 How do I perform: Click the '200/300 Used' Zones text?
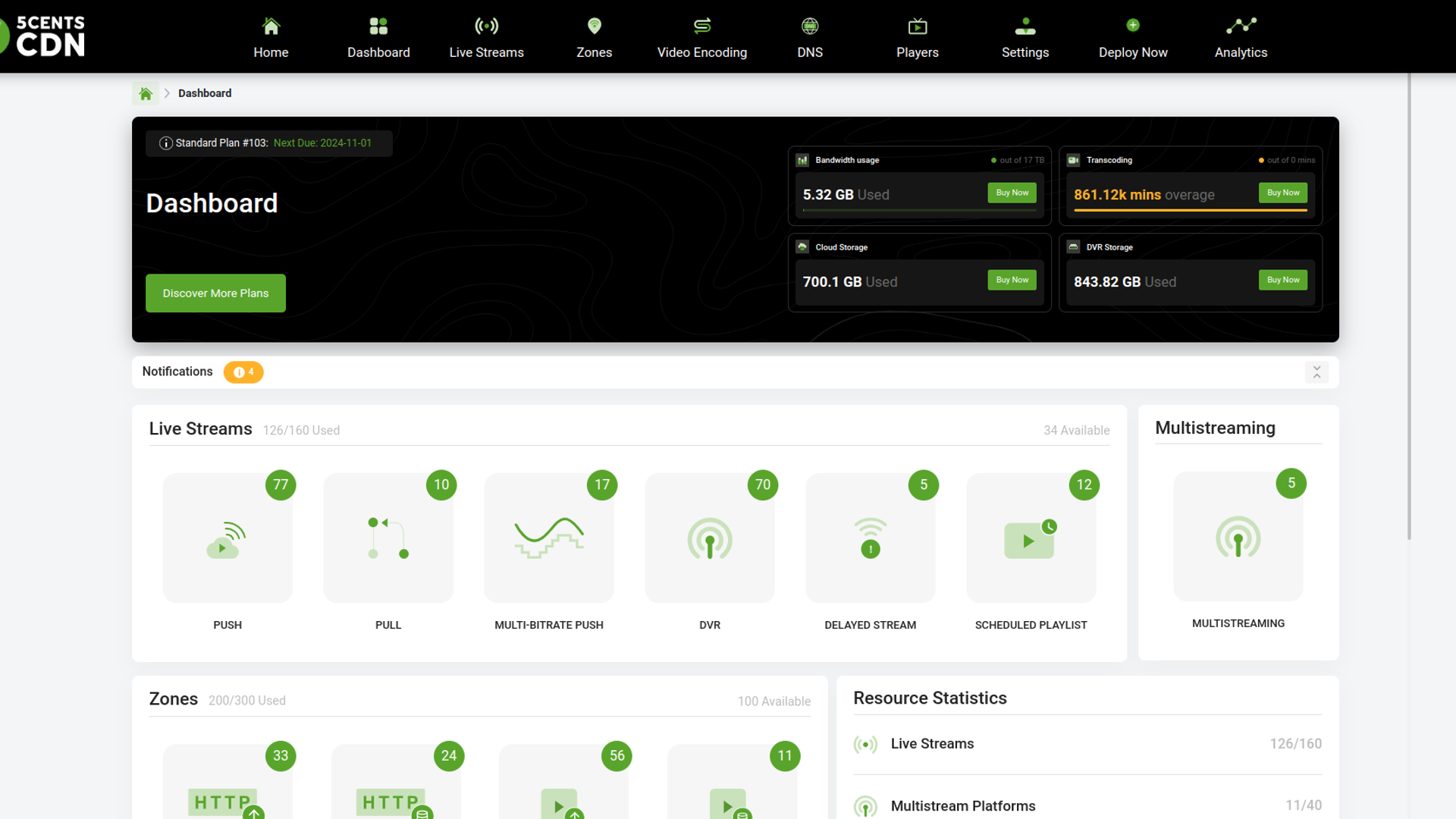(246, 701)
